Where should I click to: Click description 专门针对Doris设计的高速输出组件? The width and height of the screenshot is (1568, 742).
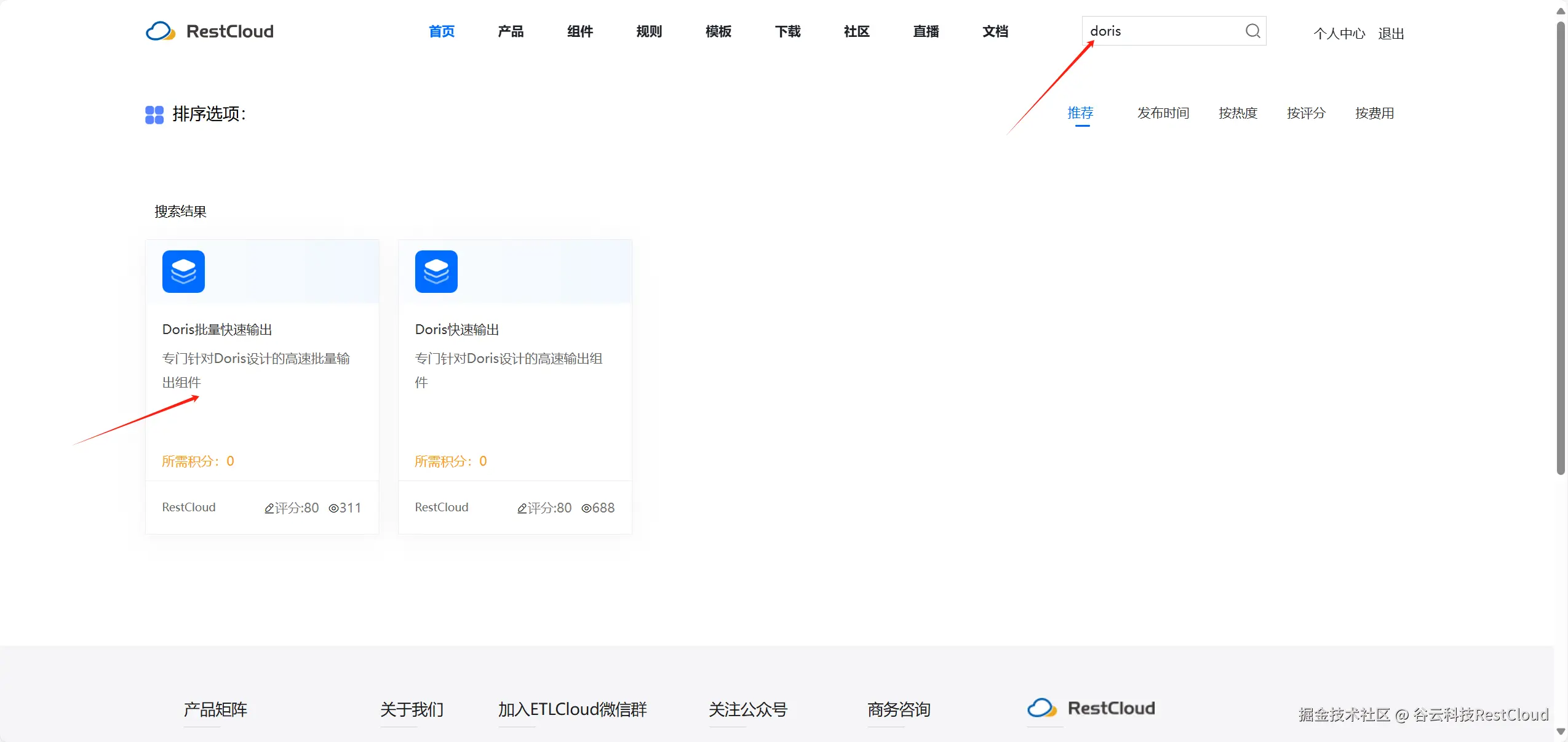[x=509, y=370]
